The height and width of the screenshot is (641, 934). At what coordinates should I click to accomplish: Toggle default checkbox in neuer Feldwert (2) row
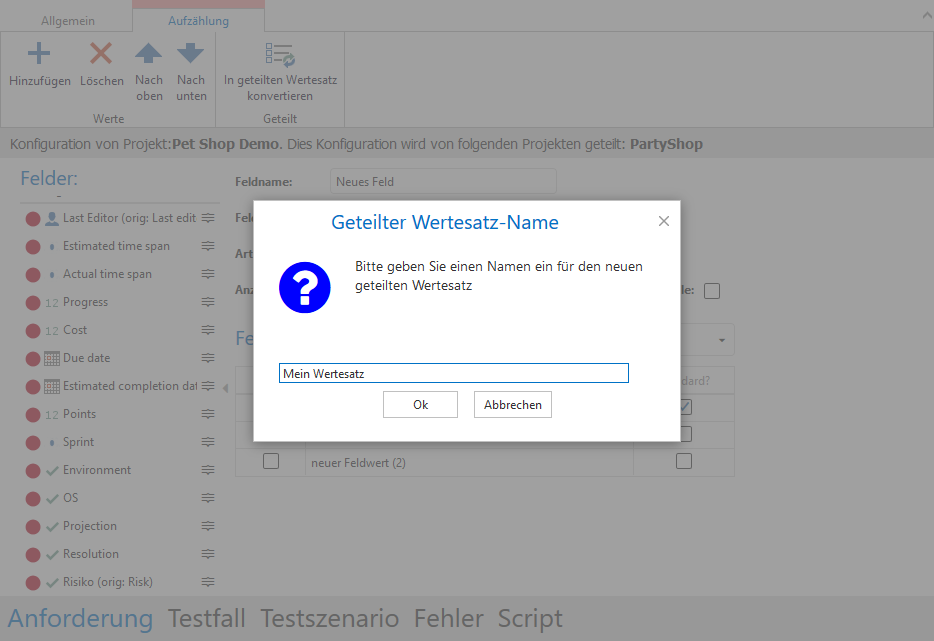pos(684,462)
